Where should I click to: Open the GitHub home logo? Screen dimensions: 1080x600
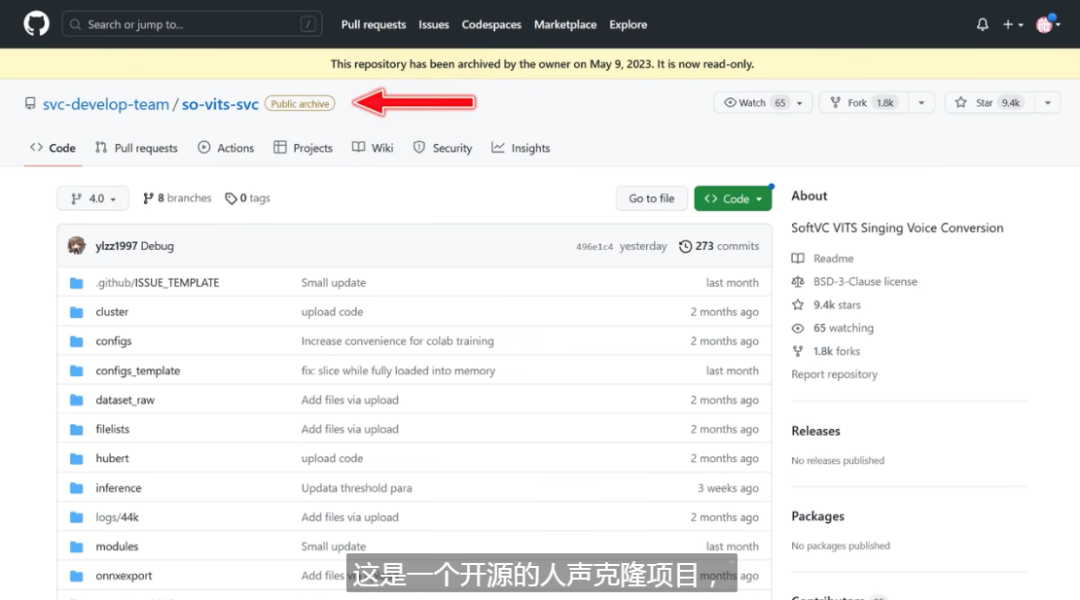(x=37, y=24)
